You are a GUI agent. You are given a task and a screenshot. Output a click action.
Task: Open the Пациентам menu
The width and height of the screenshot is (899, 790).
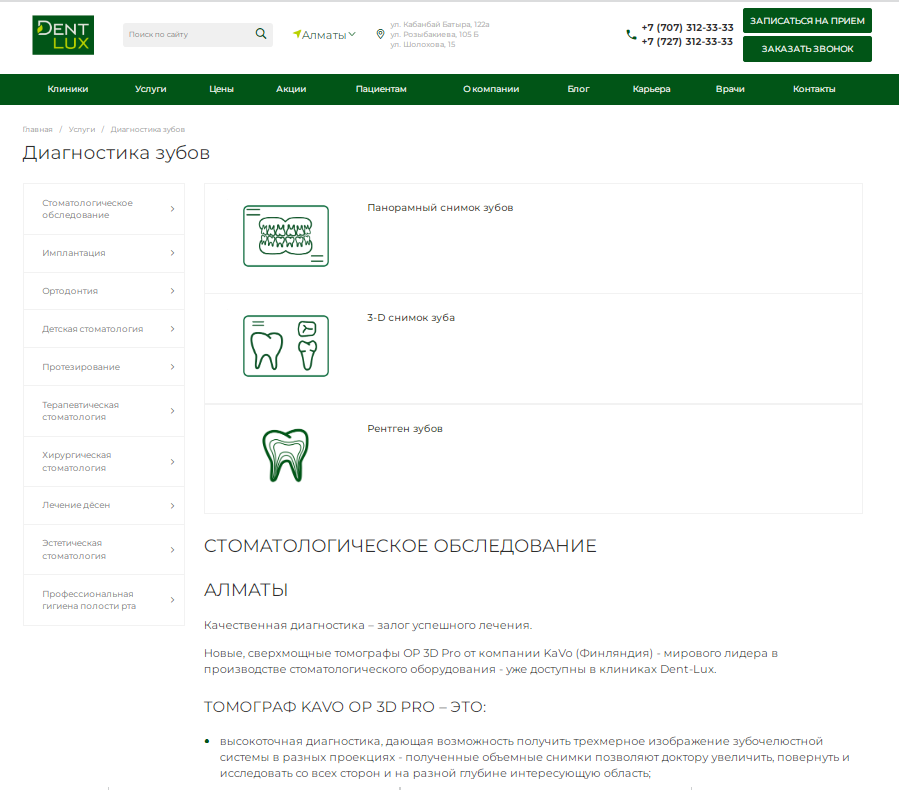(381, 89)
